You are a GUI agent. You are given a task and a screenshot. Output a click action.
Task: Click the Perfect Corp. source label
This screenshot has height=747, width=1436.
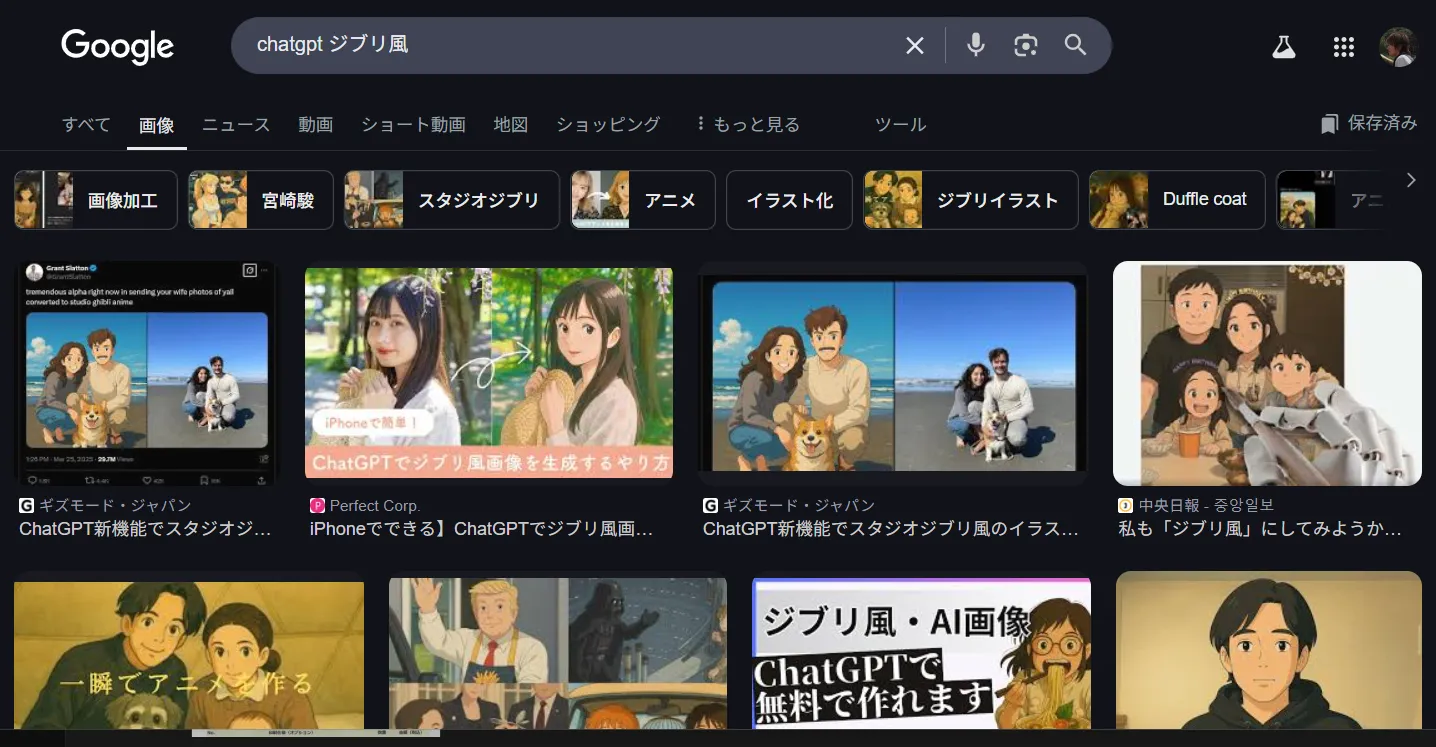pos(375,506)
